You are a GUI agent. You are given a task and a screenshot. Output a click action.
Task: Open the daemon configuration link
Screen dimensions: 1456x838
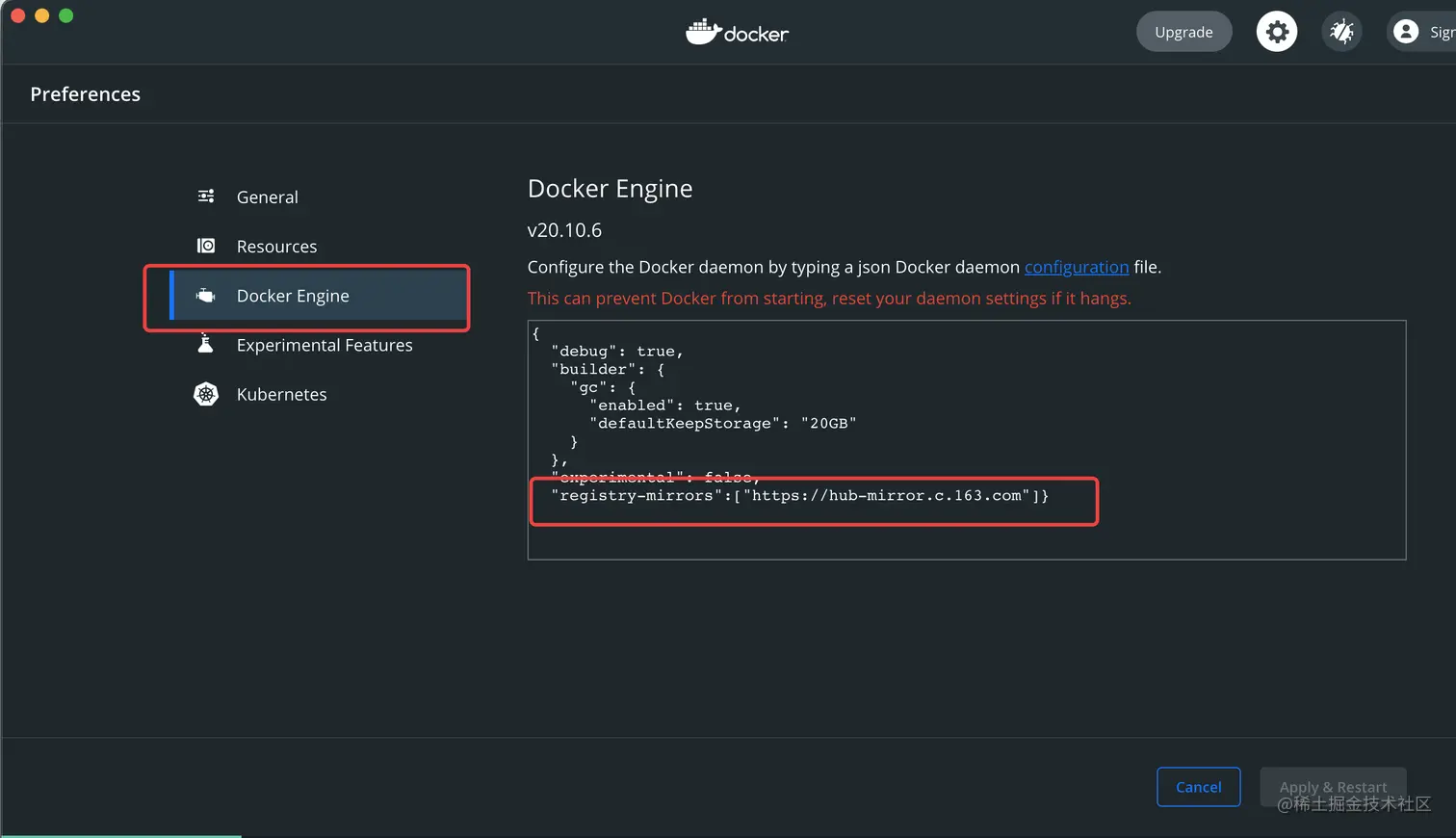click(1076, 267)
